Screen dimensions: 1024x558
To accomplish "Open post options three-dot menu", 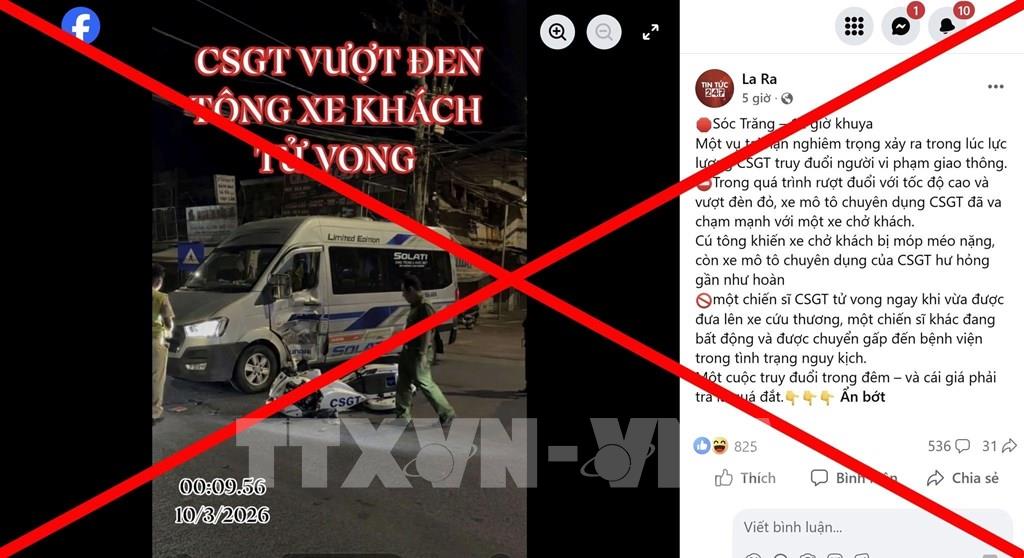I will (x=995, y=87).
